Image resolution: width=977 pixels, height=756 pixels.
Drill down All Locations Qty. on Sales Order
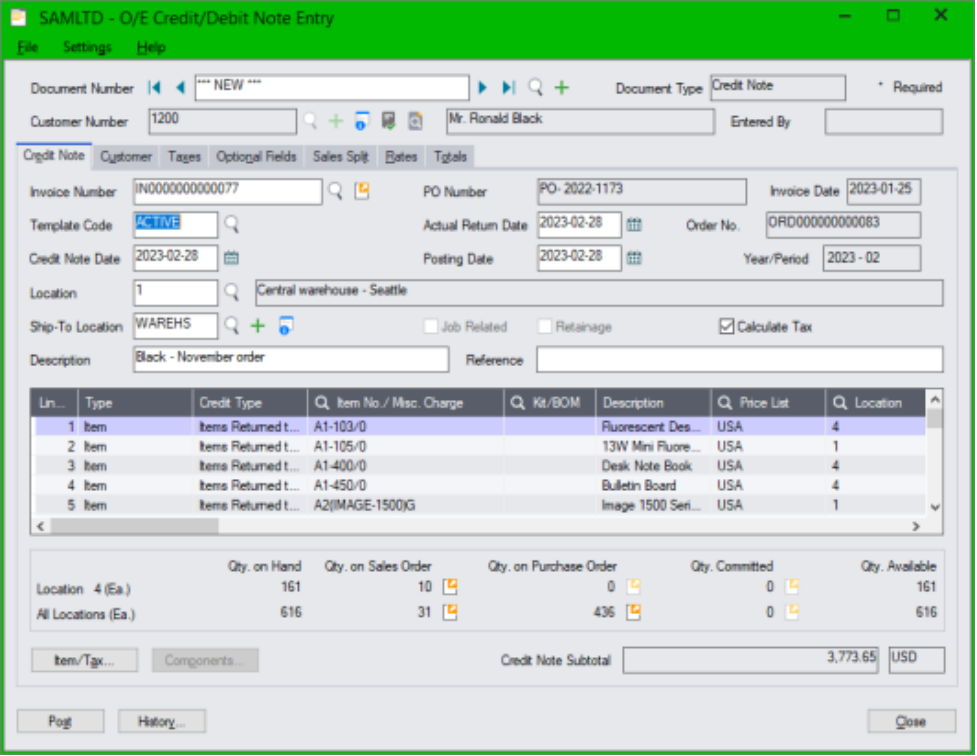450,612
